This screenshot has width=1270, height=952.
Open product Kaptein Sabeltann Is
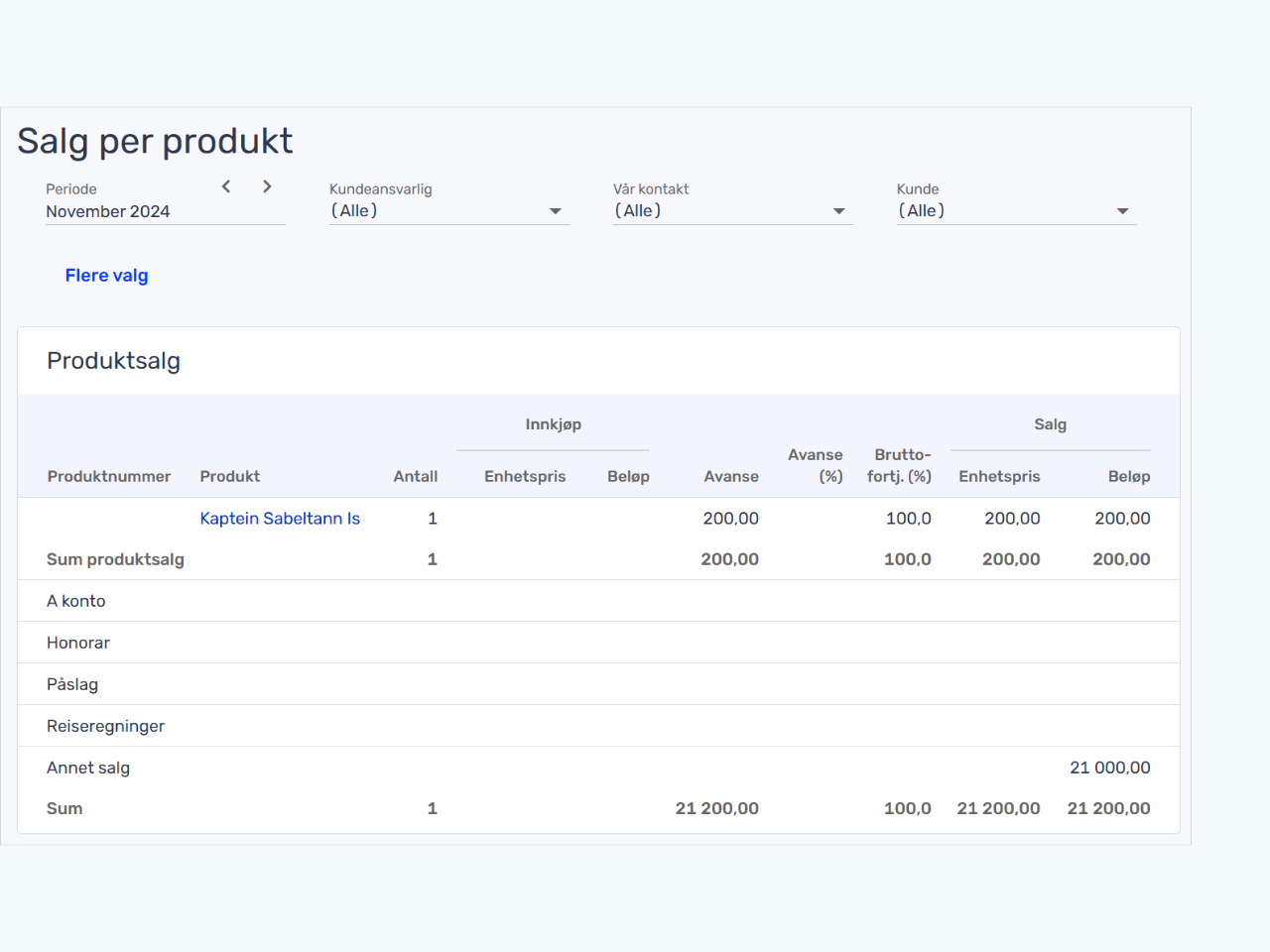click(x=280, y=519)
